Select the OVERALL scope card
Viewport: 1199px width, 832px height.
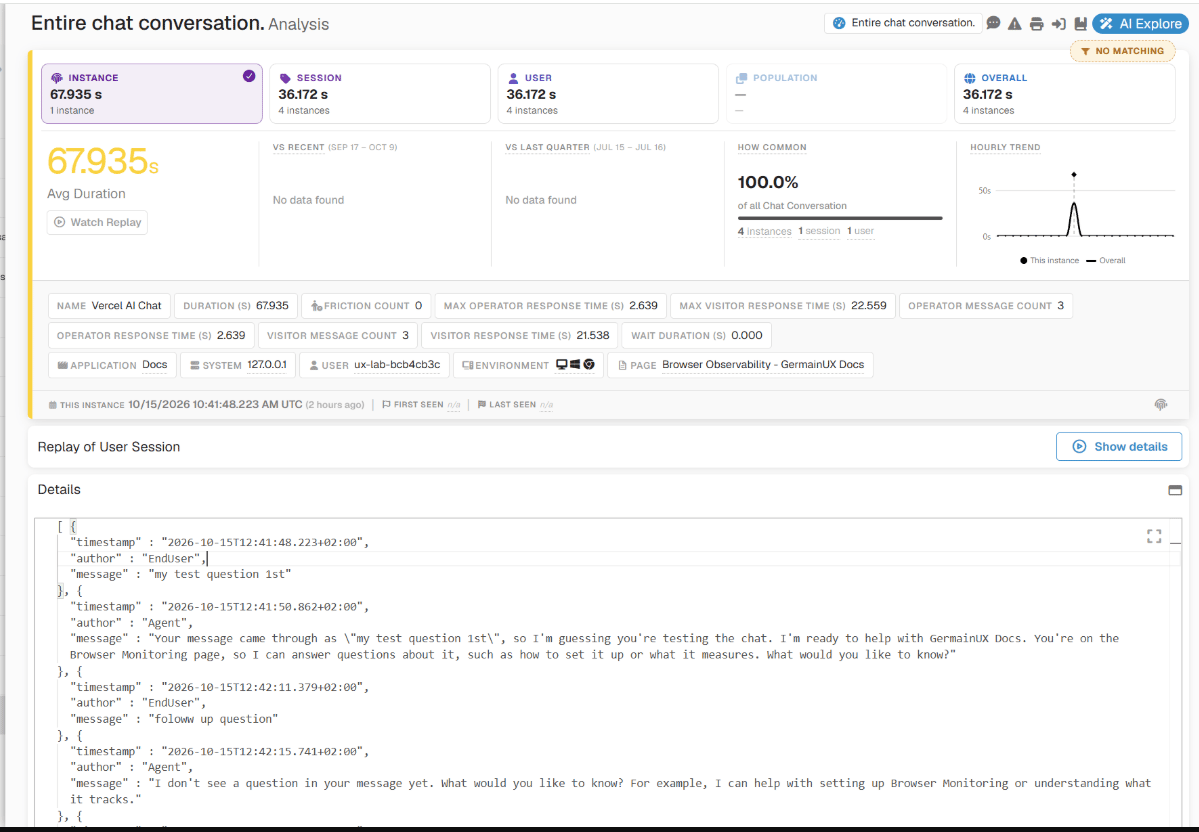coord(1064,93)
